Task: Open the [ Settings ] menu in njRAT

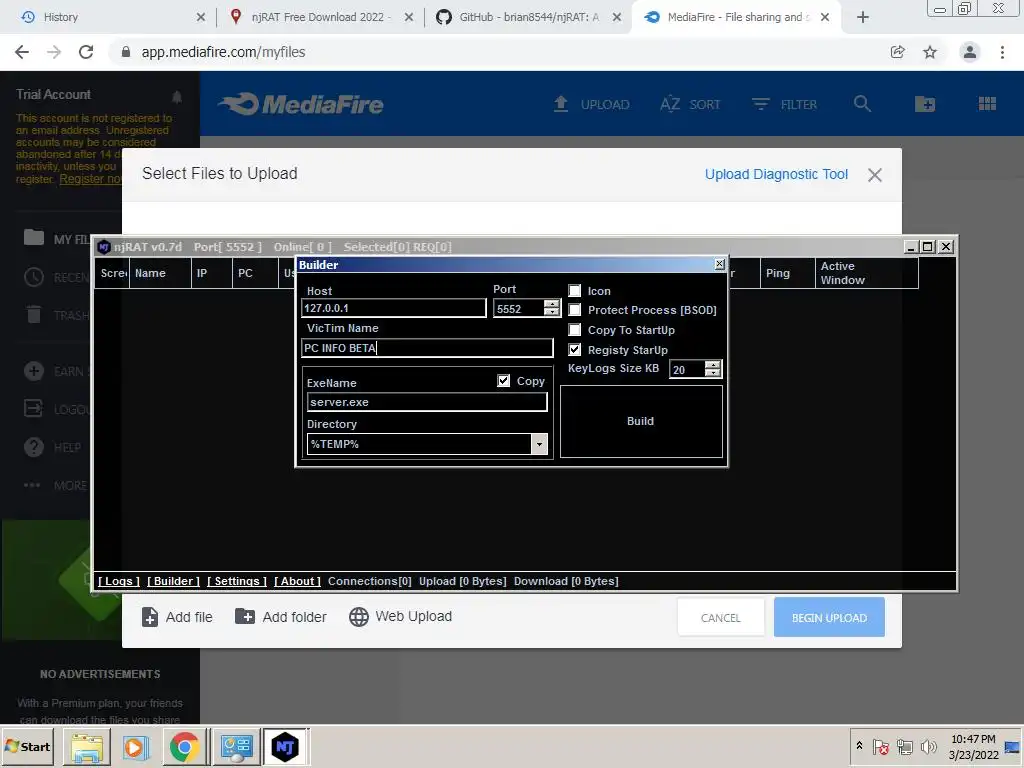Action: (237, 581)
